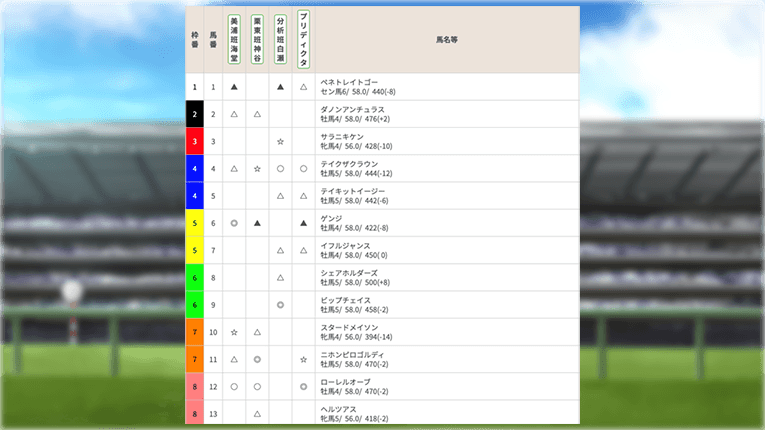Open the プリディクタ predictor header

pos(303,39)
